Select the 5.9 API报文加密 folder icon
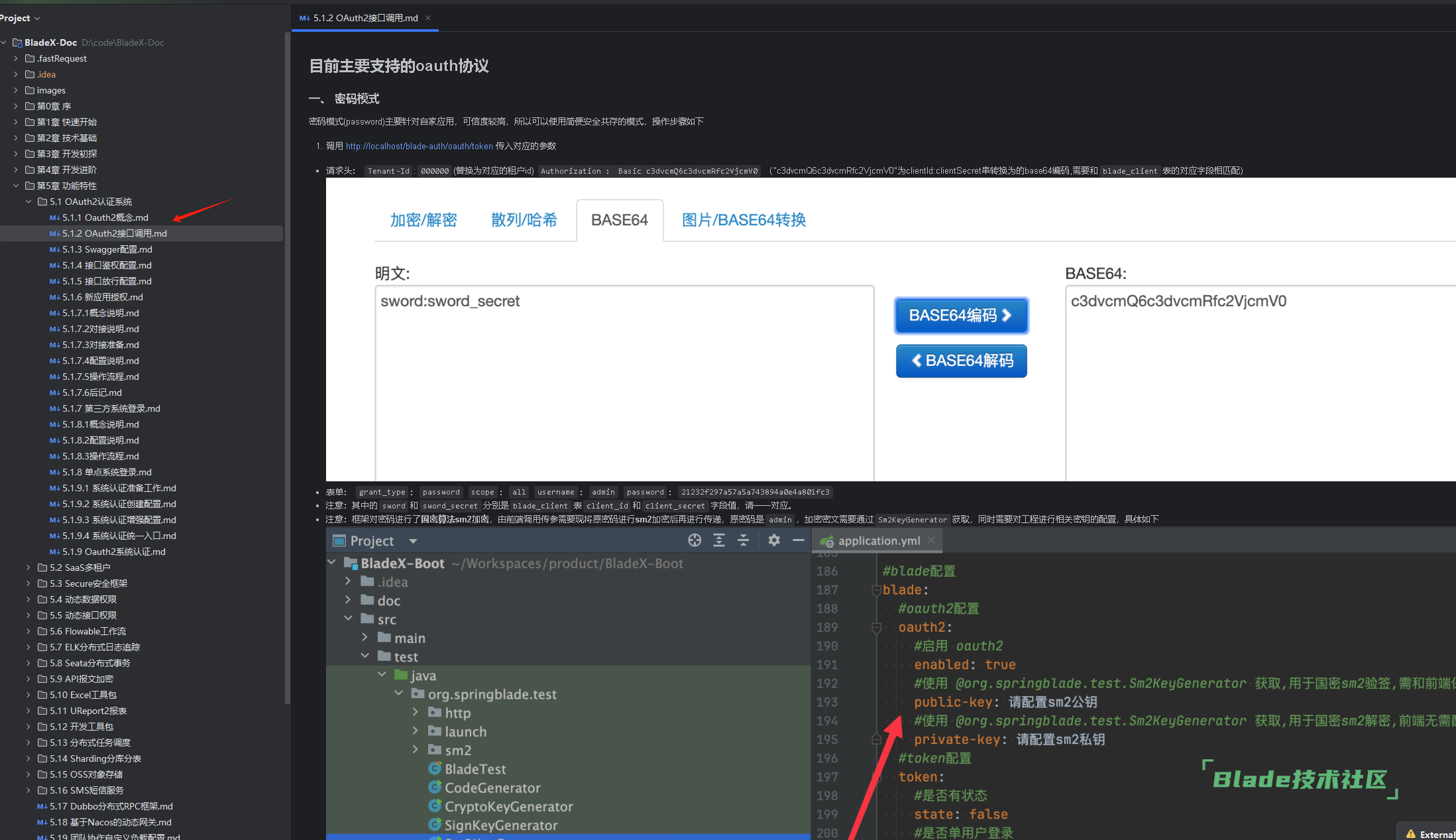The width and height of the screenshot is (1456, 840). point(42,679)
